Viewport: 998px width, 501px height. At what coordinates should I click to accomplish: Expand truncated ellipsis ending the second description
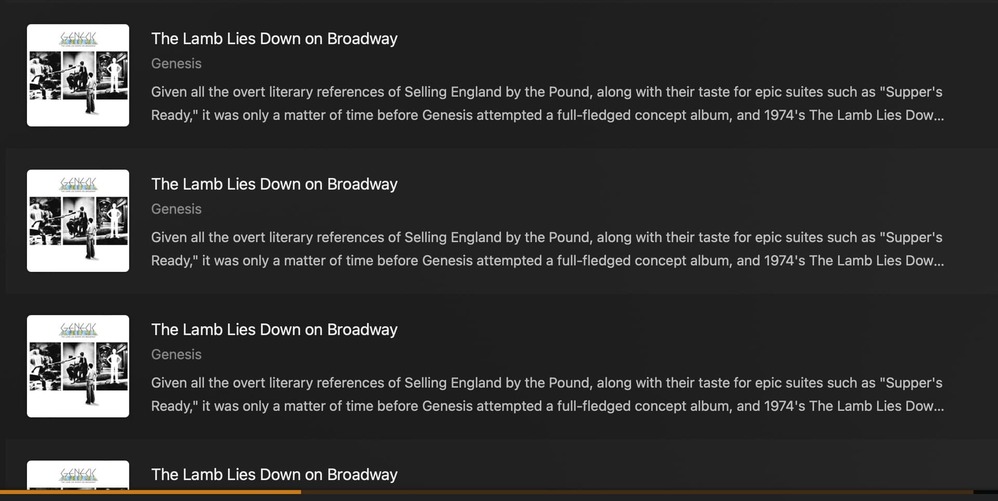(x=937, y=261)
